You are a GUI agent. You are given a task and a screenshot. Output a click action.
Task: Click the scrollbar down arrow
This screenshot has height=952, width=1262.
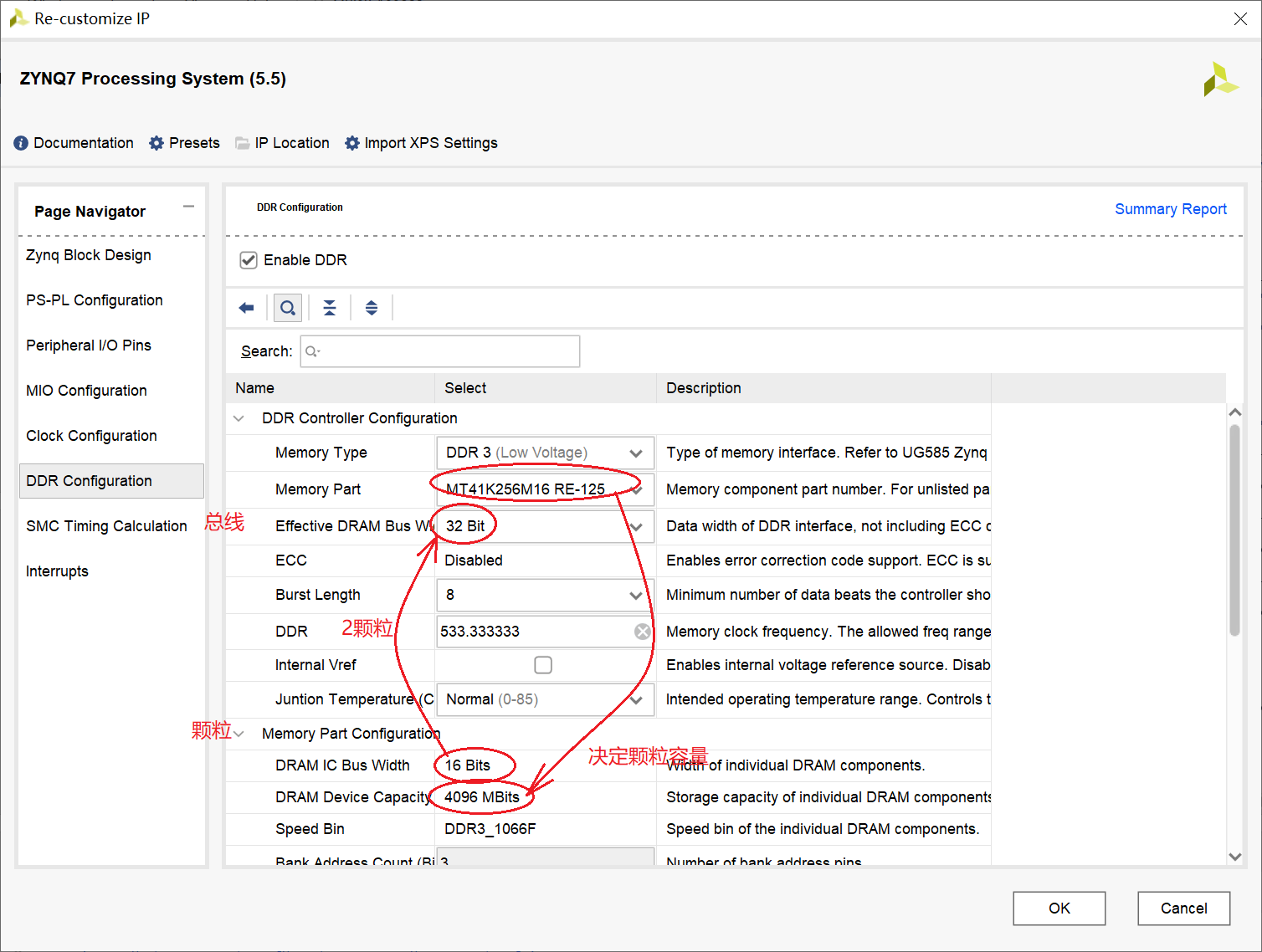click(x=1234, y=857)
